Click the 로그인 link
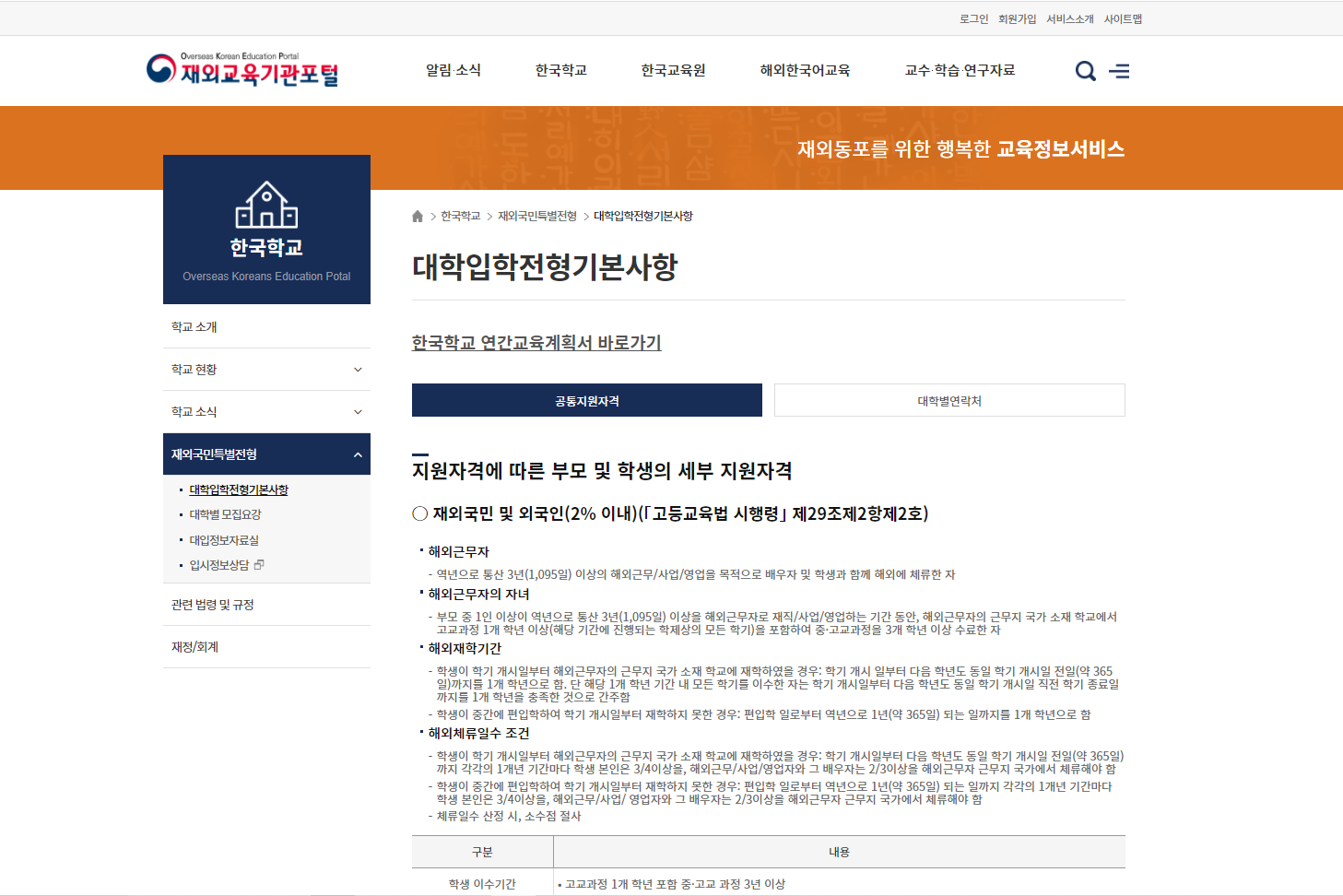The height and width of the screenshot is (896, 1343). (973, 19)
